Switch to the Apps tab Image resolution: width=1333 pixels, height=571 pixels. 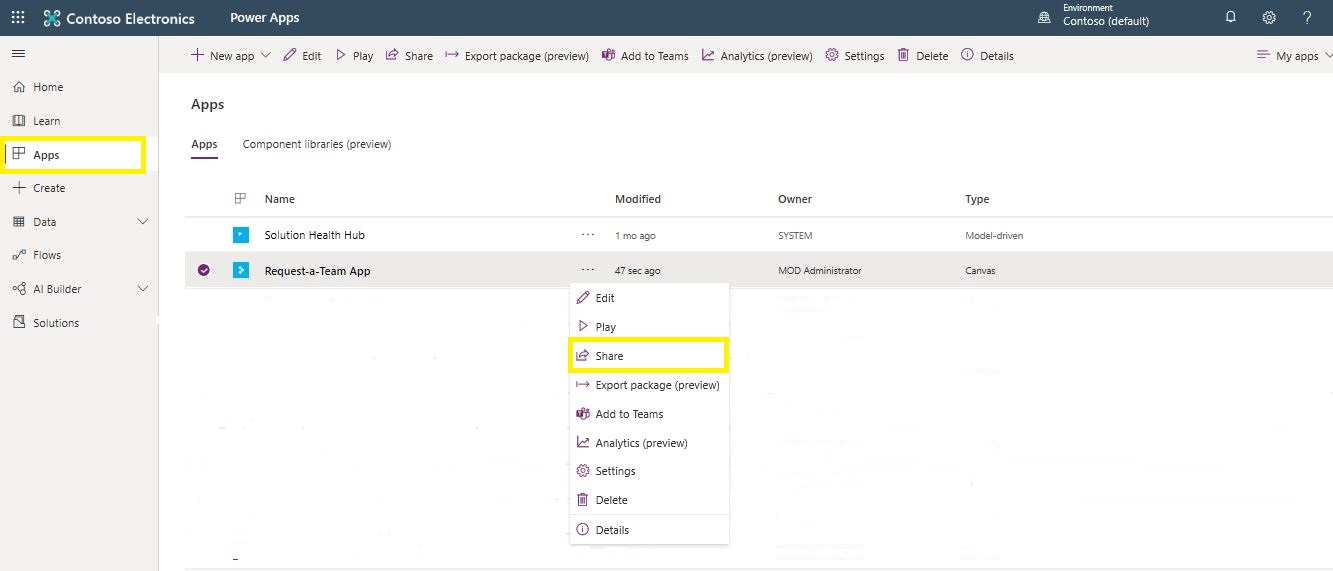[x=204, y=144]
